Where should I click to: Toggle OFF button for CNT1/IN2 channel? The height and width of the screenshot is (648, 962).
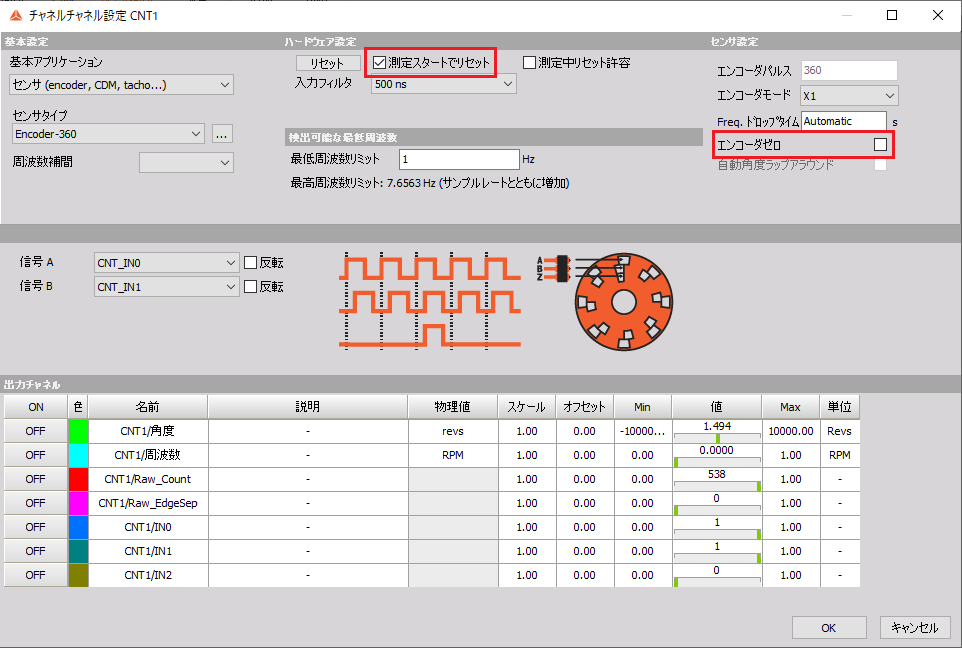coord(36,575)
